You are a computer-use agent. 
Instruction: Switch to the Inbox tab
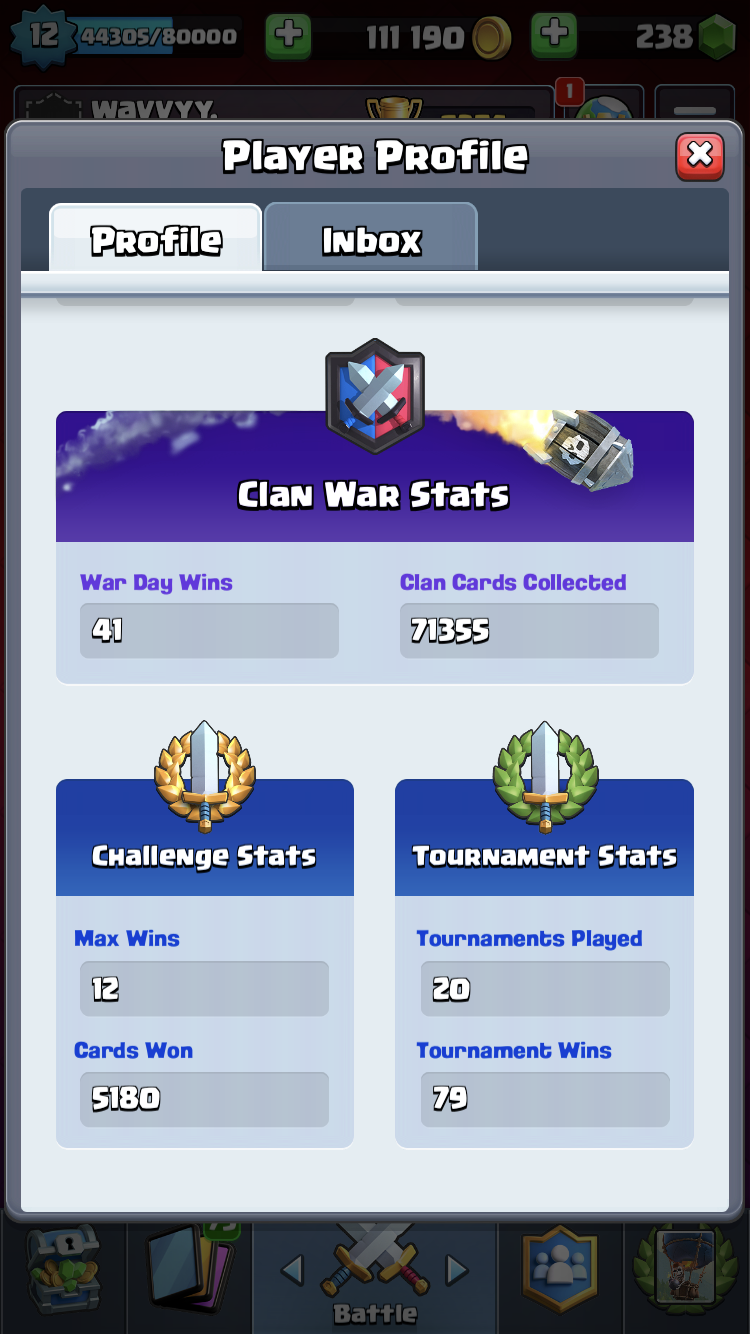coord(371,238)
